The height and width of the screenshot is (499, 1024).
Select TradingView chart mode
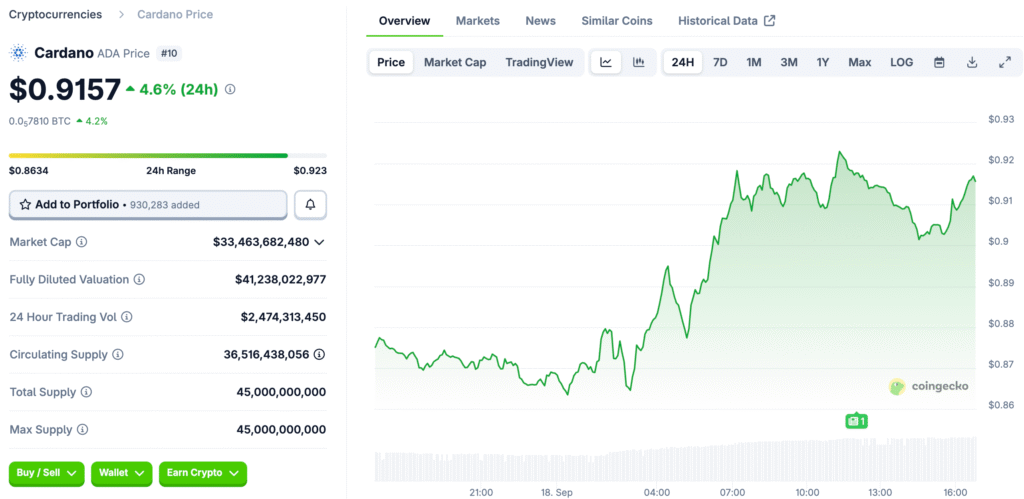(539, 63)
